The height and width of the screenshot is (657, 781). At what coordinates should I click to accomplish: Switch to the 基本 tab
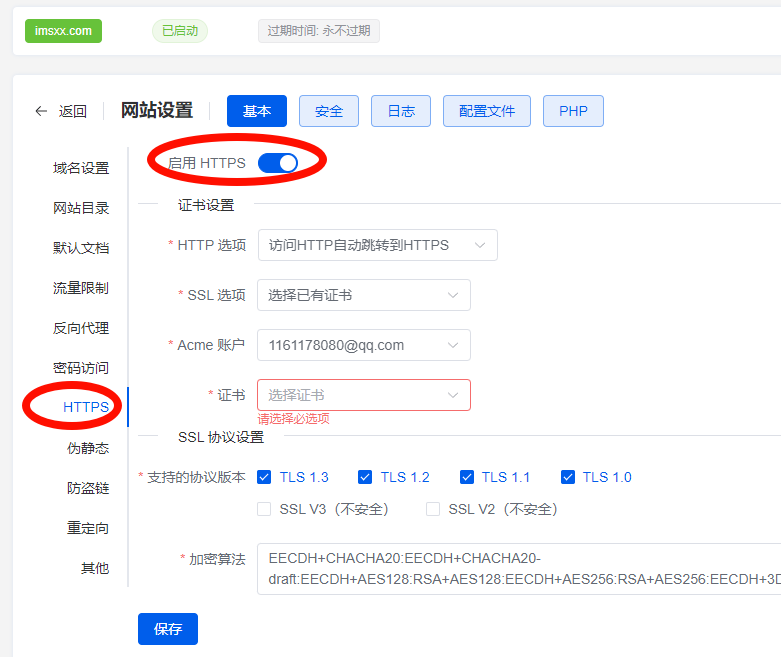pyautogui.click(x=257, y=111)
